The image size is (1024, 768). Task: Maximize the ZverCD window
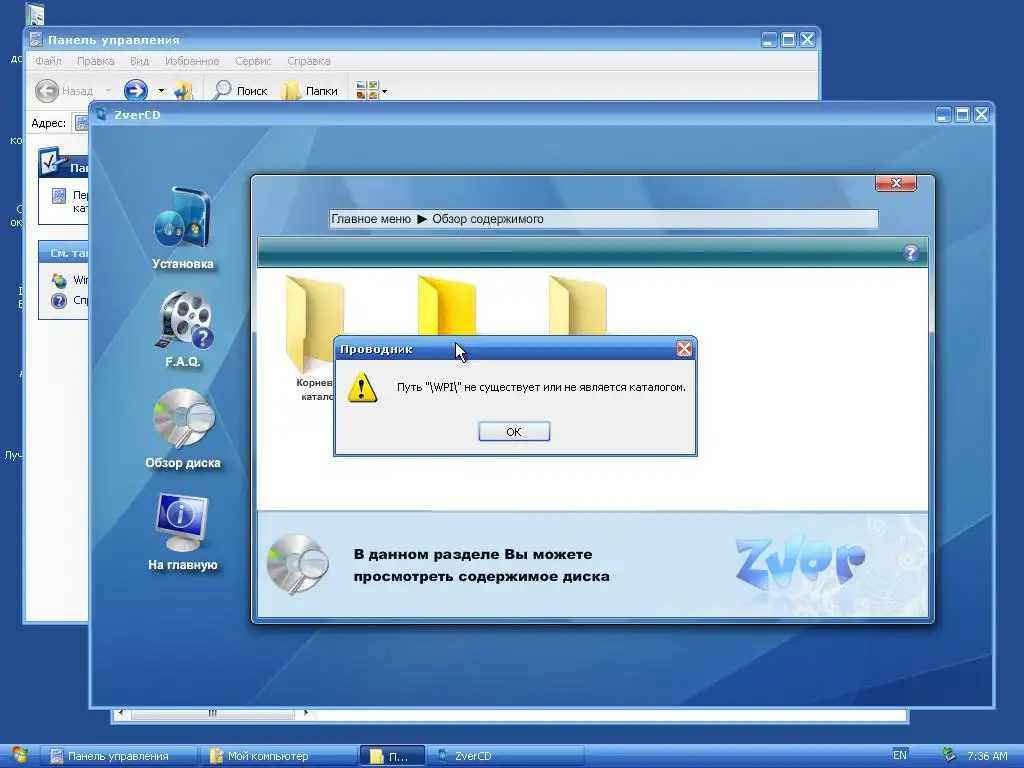point(962,115)
